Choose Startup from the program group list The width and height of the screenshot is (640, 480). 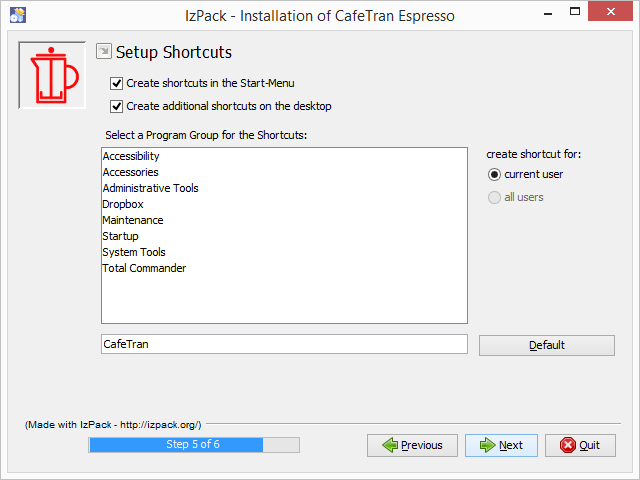pos(120,236)
